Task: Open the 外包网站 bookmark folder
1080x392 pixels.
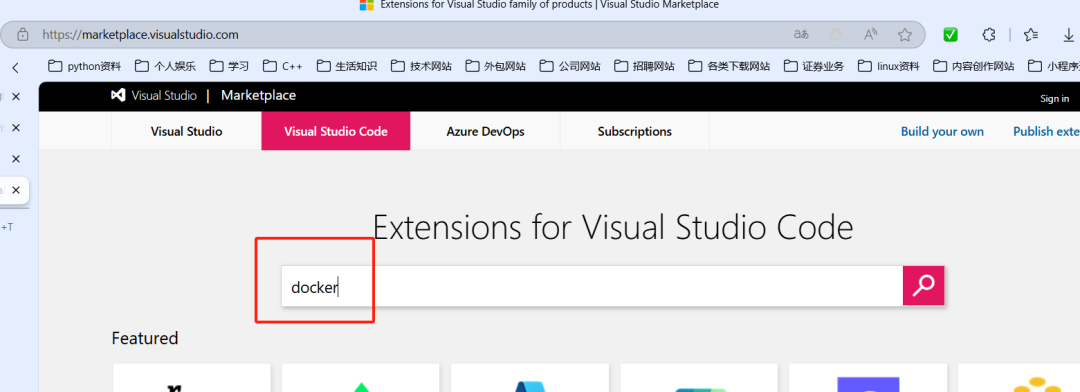Action: click(495, 66)
